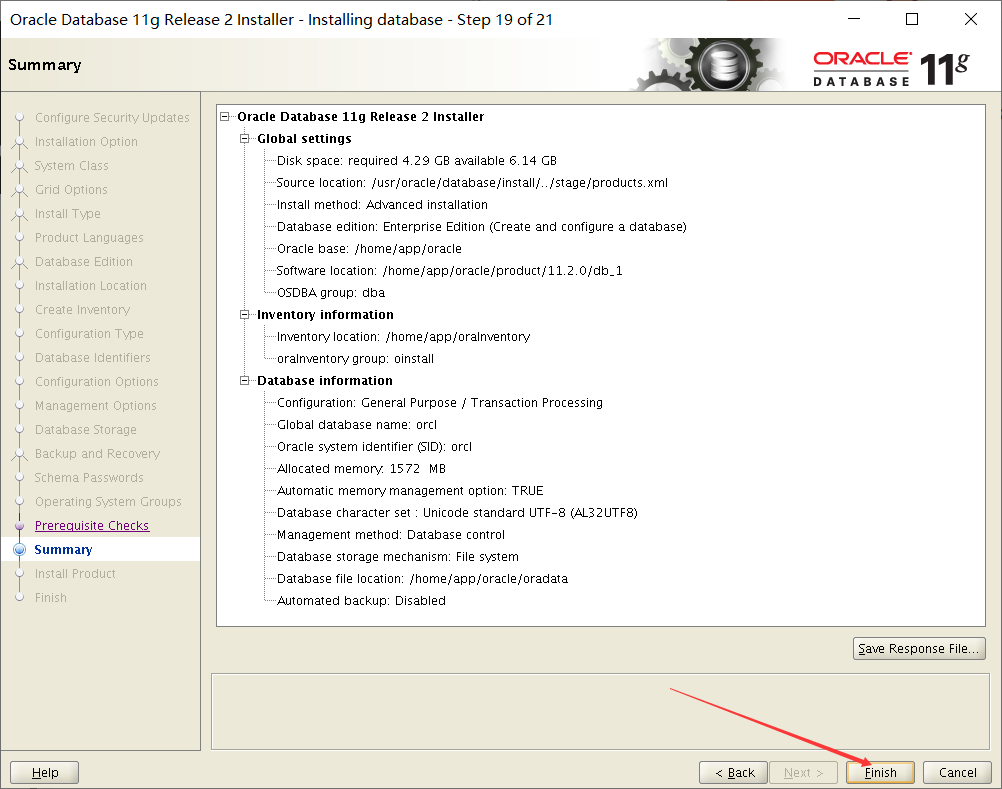Select the Product Languages step
This screenshot has width=1002, height=789.
pyautogui.click(x=89, y=238)
